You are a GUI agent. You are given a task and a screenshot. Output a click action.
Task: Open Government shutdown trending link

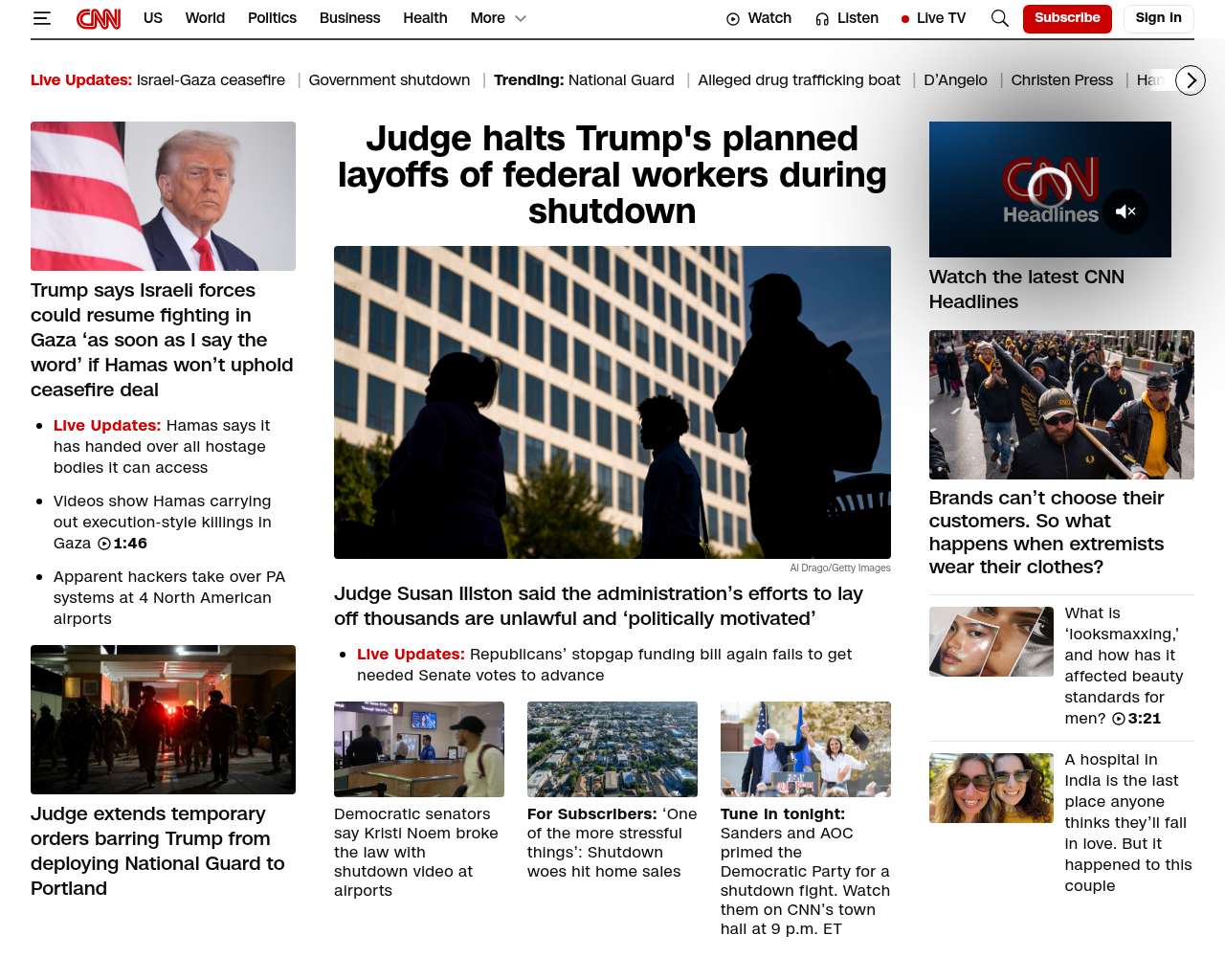click(x=389, y=80)
